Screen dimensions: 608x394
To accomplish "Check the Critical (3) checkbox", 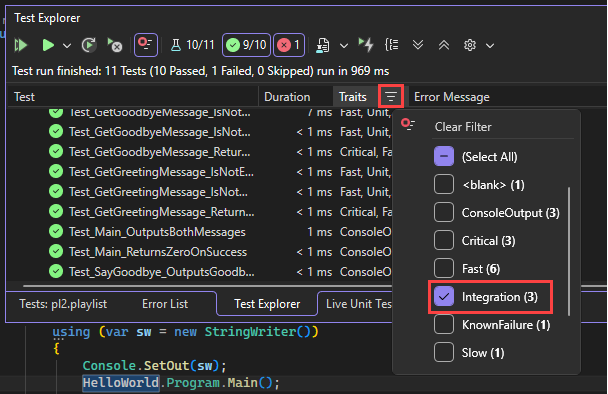I will tap(444, 240).
